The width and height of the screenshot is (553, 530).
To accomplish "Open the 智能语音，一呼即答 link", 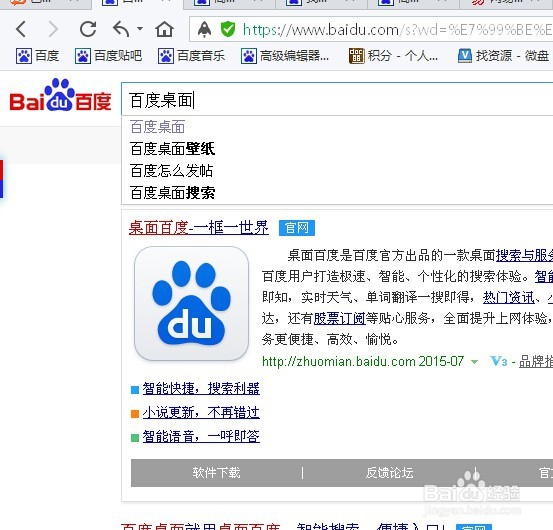I will (201, 437).
